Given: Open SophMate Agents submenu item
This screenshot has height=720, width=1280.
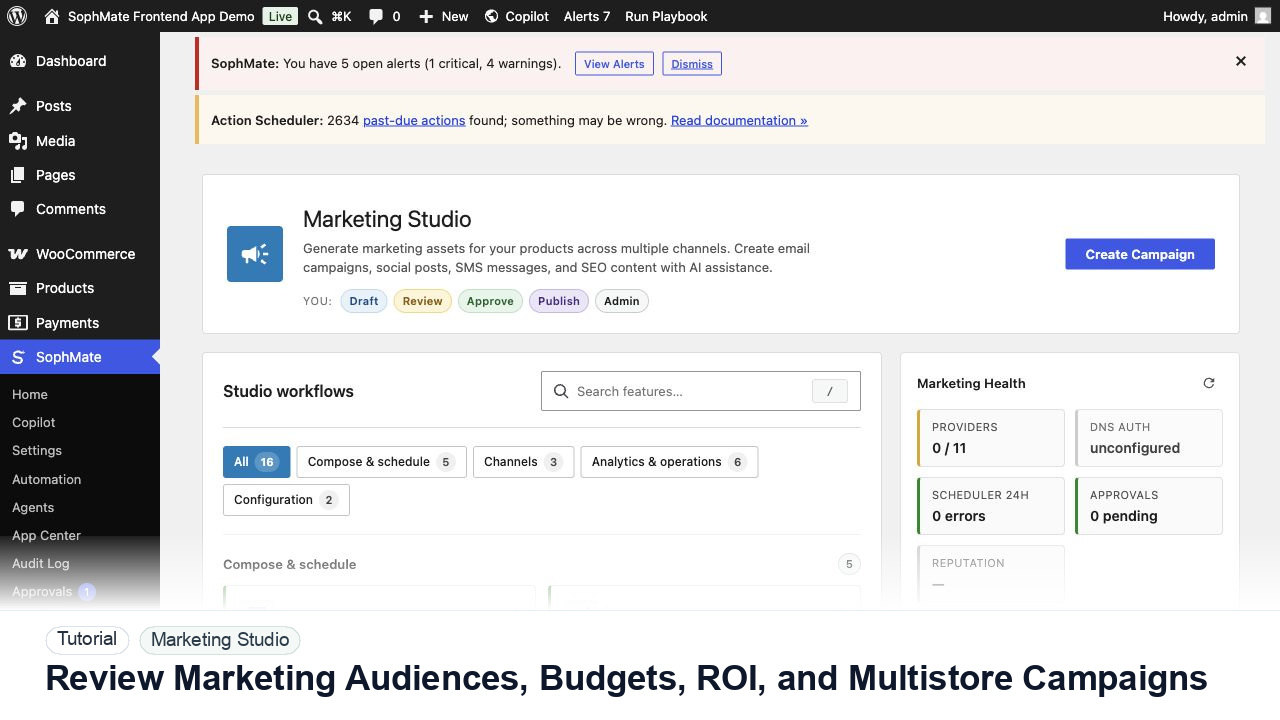Looking at the screenshot, I should (x=33, y=507).
